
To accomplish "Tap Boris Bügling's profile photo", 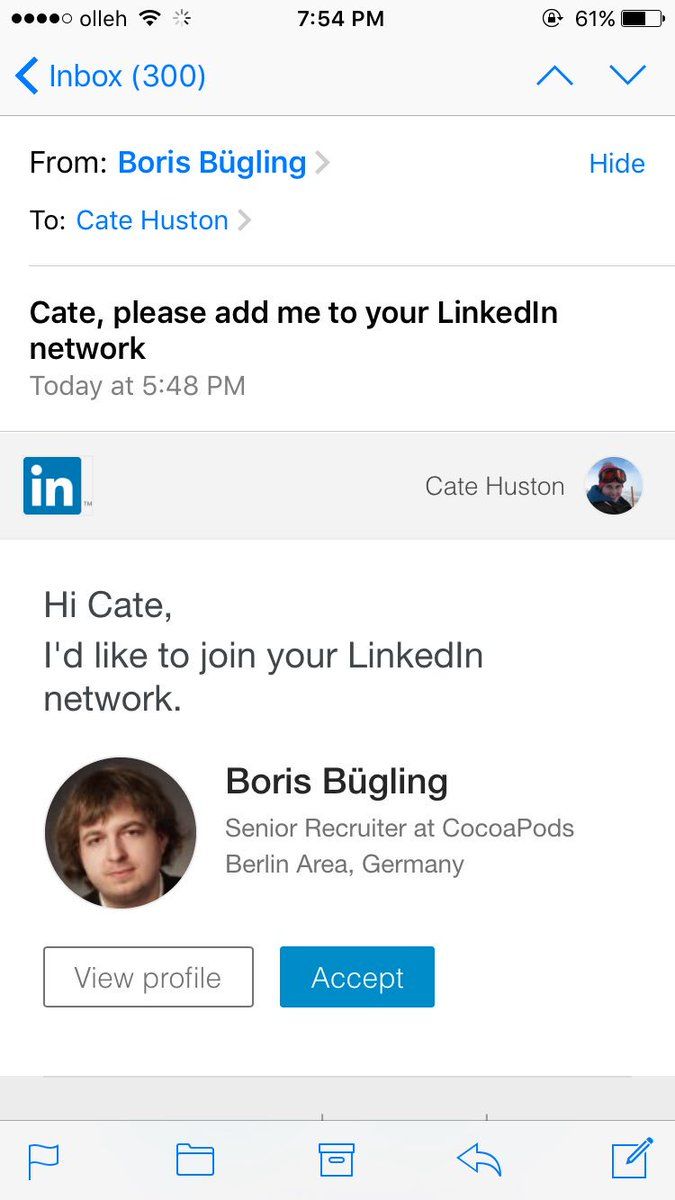I will 120,832.
